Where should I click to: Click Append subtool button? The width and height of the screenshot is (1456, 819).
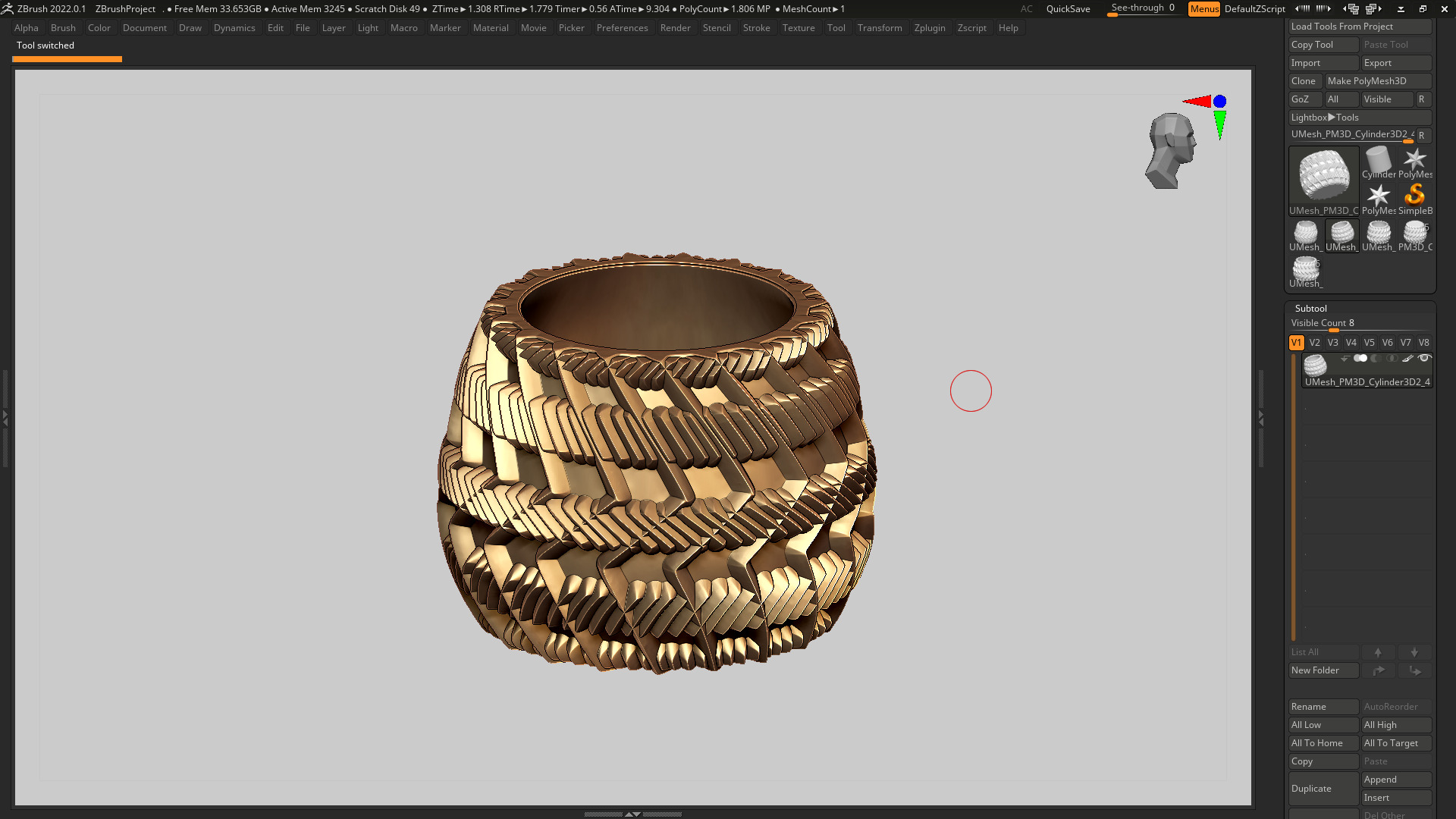1397,780
